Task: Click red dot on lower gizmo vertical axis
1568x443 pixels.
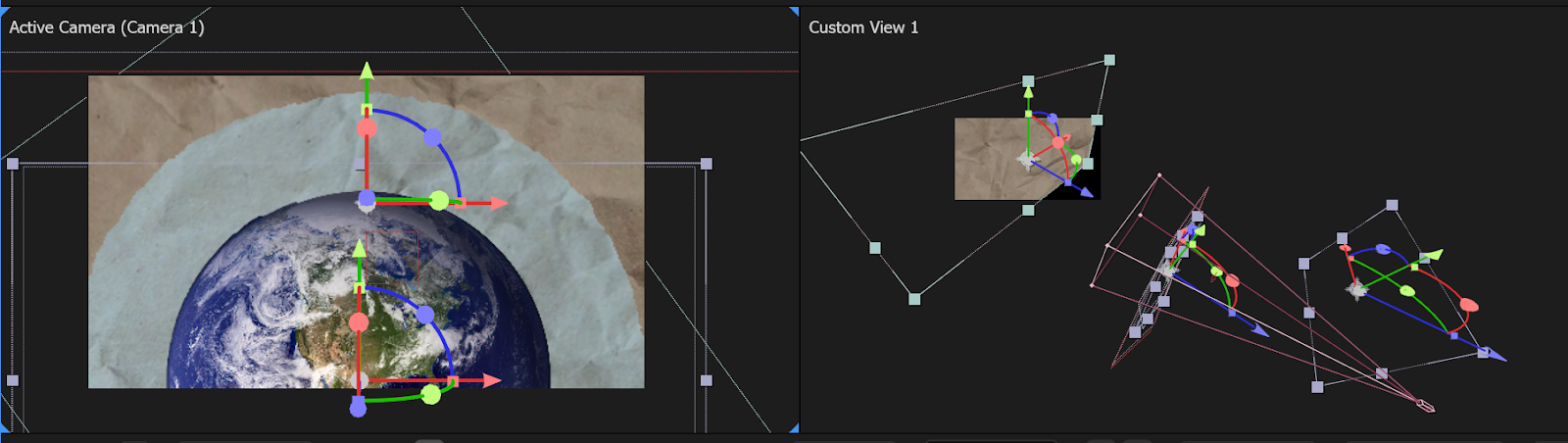Action: [359, 322]
